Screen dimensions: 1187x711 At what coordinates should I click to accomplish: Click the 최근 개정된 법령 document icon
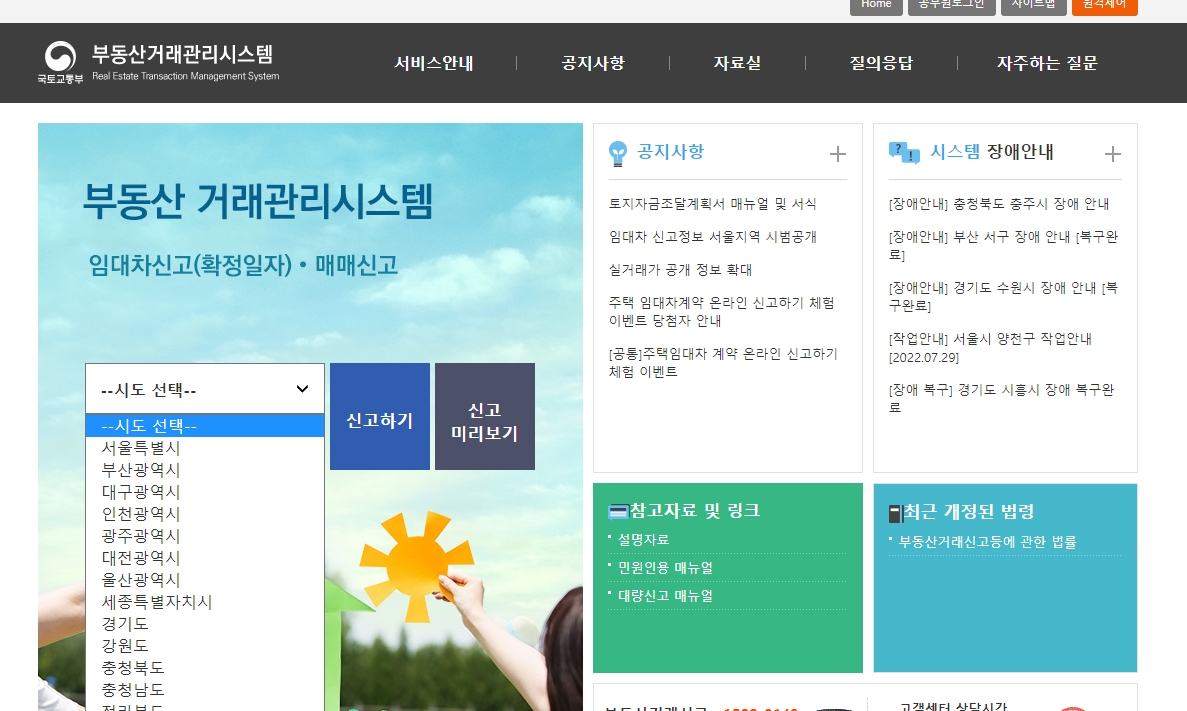point(896,513)
